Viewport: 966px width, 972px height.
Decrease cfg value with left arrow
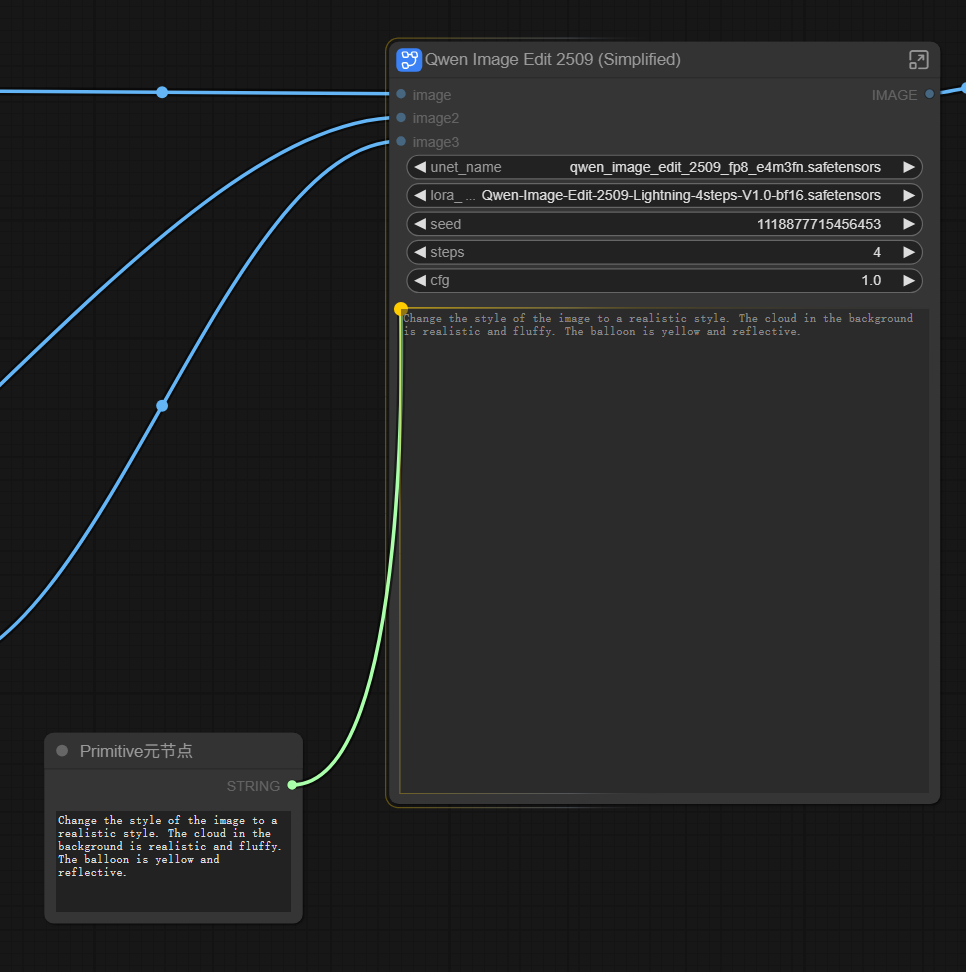(x=420, y=281)
